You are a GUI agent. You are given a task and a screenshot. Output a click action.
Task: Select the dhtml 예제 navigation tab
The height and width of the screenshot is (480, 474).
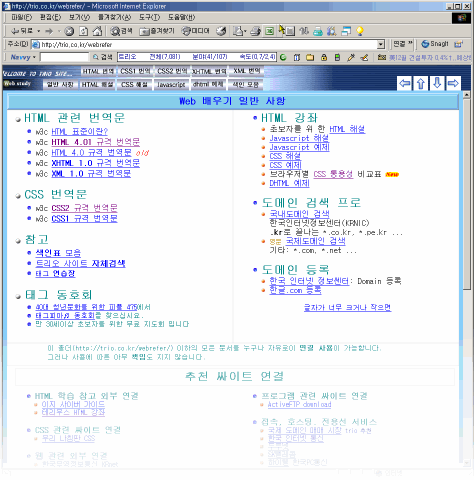[x=208, y=85]
